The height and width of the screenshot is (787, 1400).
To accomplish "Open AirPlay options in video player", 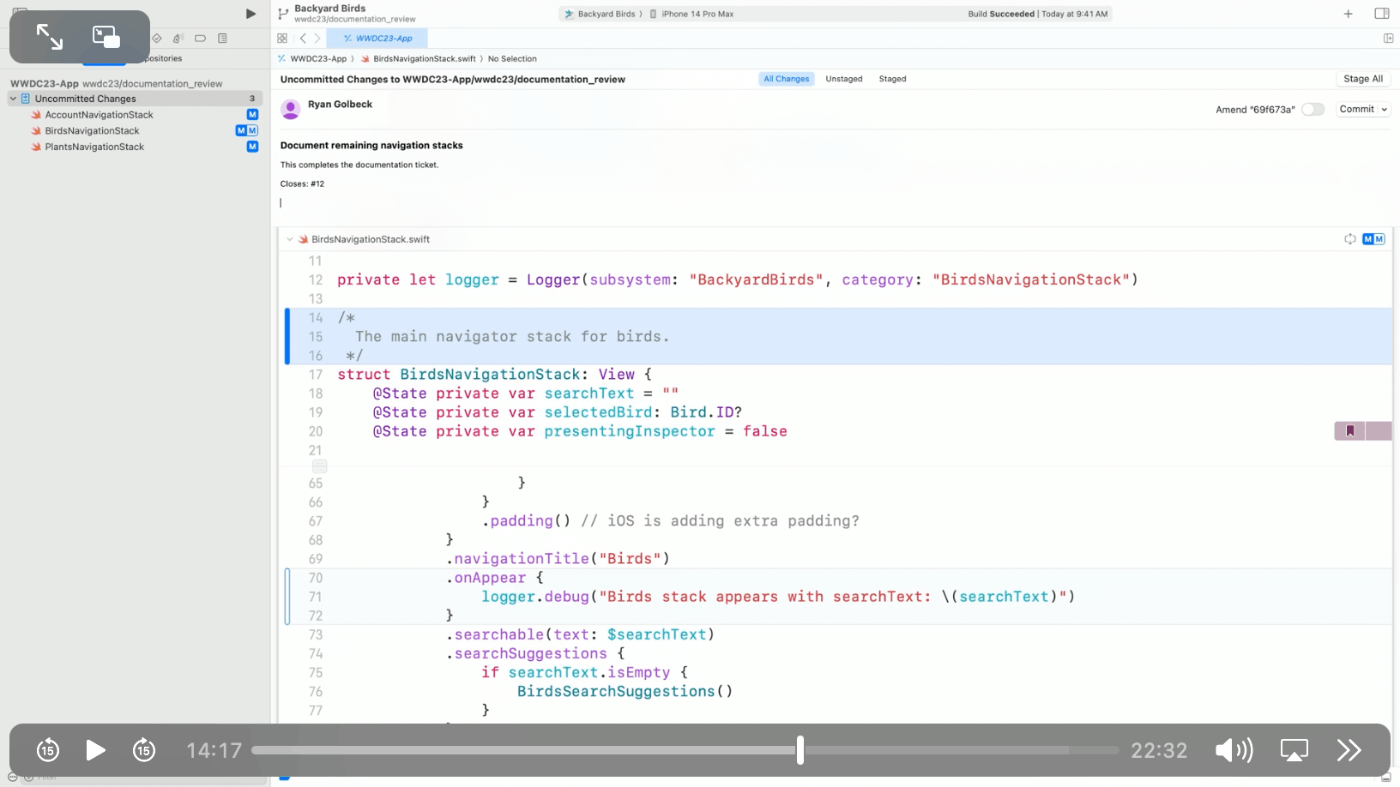I will tap(1294, 750).
